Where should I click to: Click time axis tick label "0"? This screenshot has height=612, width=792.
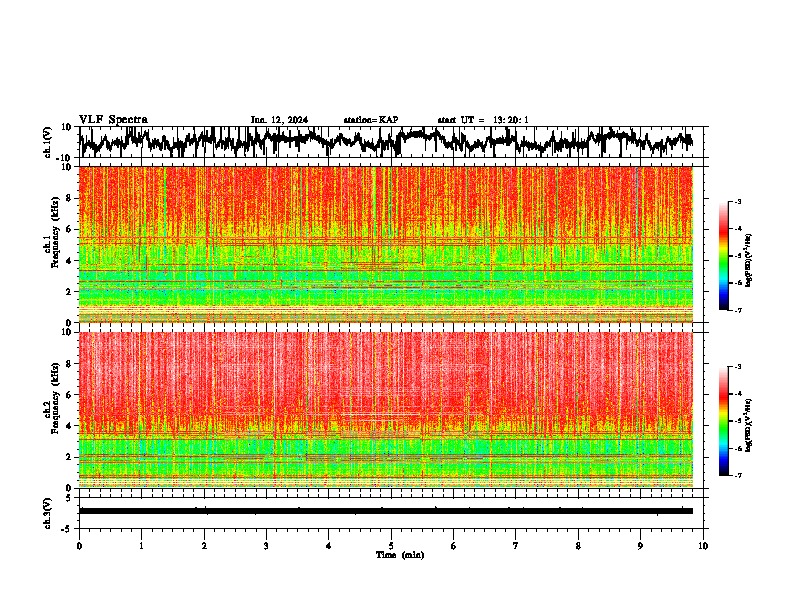[x=79, y=546]
